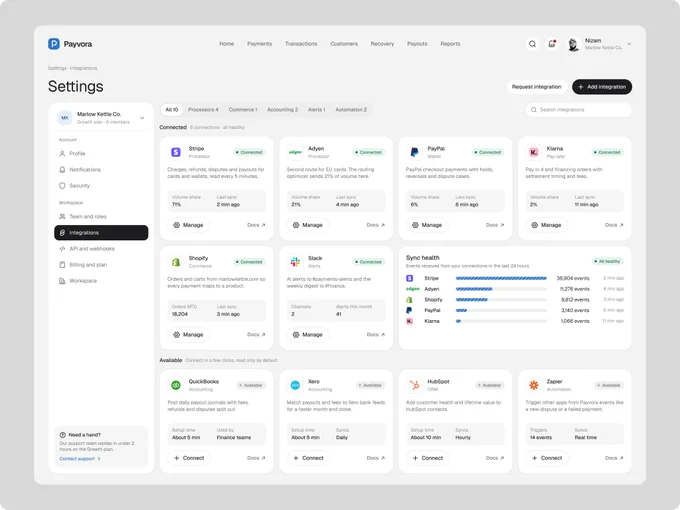Connect the QuickBooks integration
Image resolution: width=680 pixels, height=510 pixels.
[x=189, y=458]
